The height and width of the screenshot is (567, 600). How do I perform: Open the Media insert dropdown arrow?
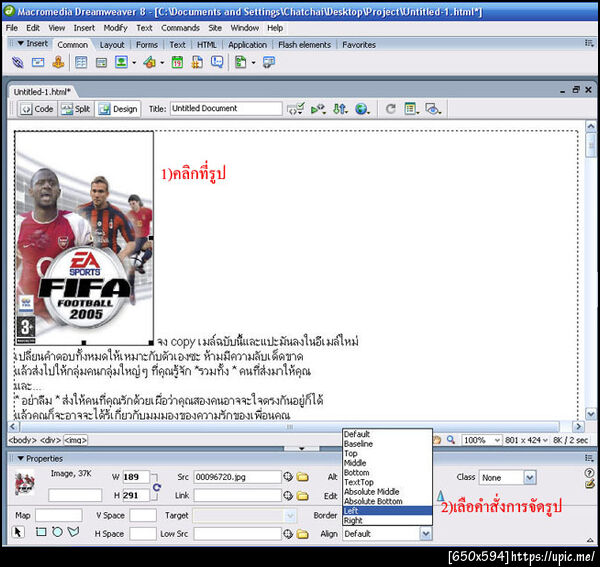click(162, 62)
